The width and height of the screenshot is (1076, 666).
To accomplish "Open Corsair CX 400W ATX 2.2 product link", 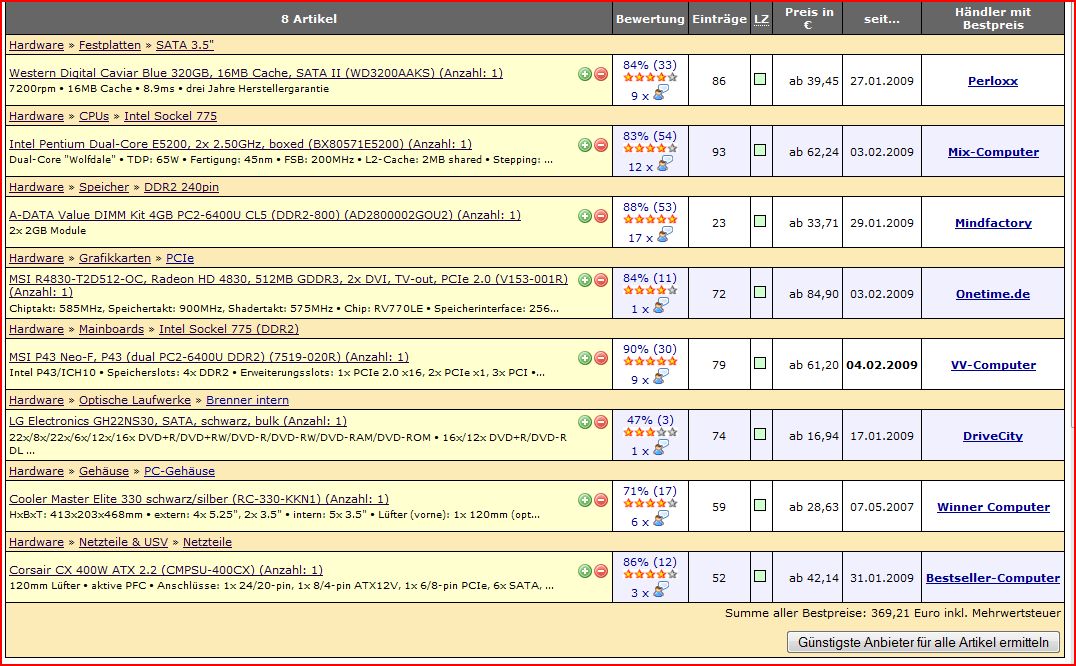I will (166, 570).
